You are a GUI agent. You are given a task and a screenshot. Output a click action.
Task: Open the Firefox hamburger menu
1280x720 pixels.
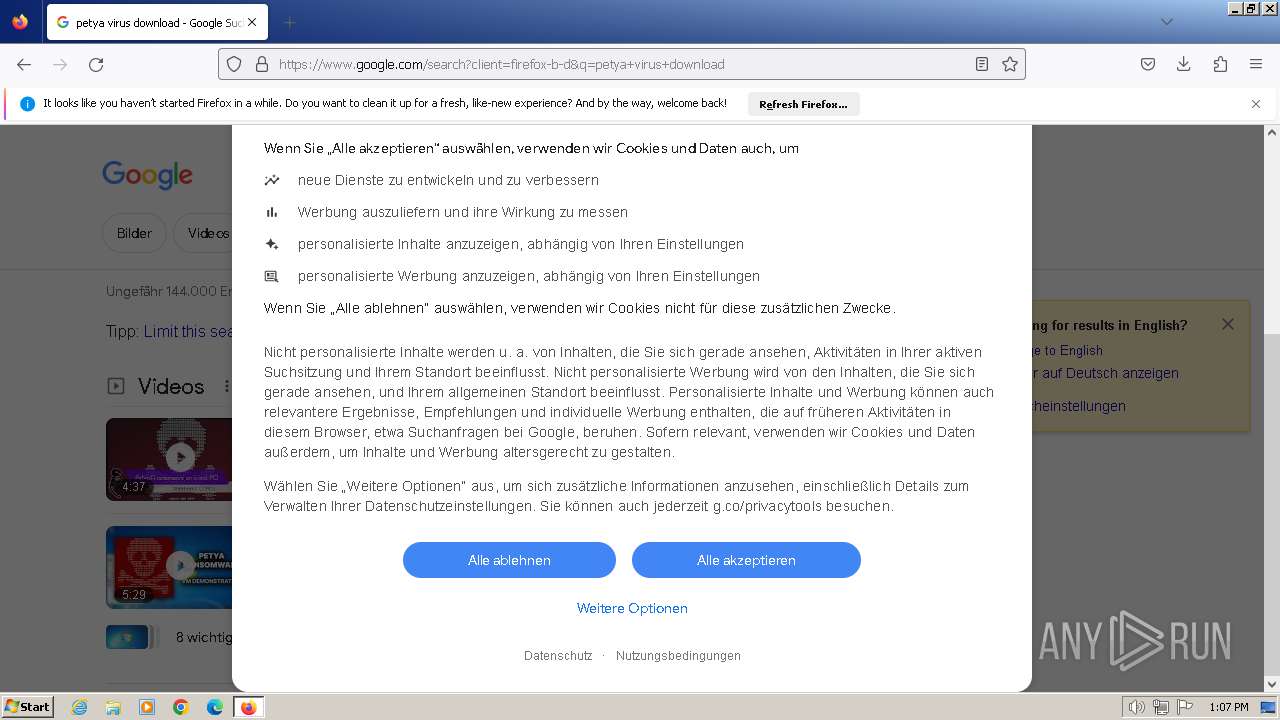coord(1256,64)
